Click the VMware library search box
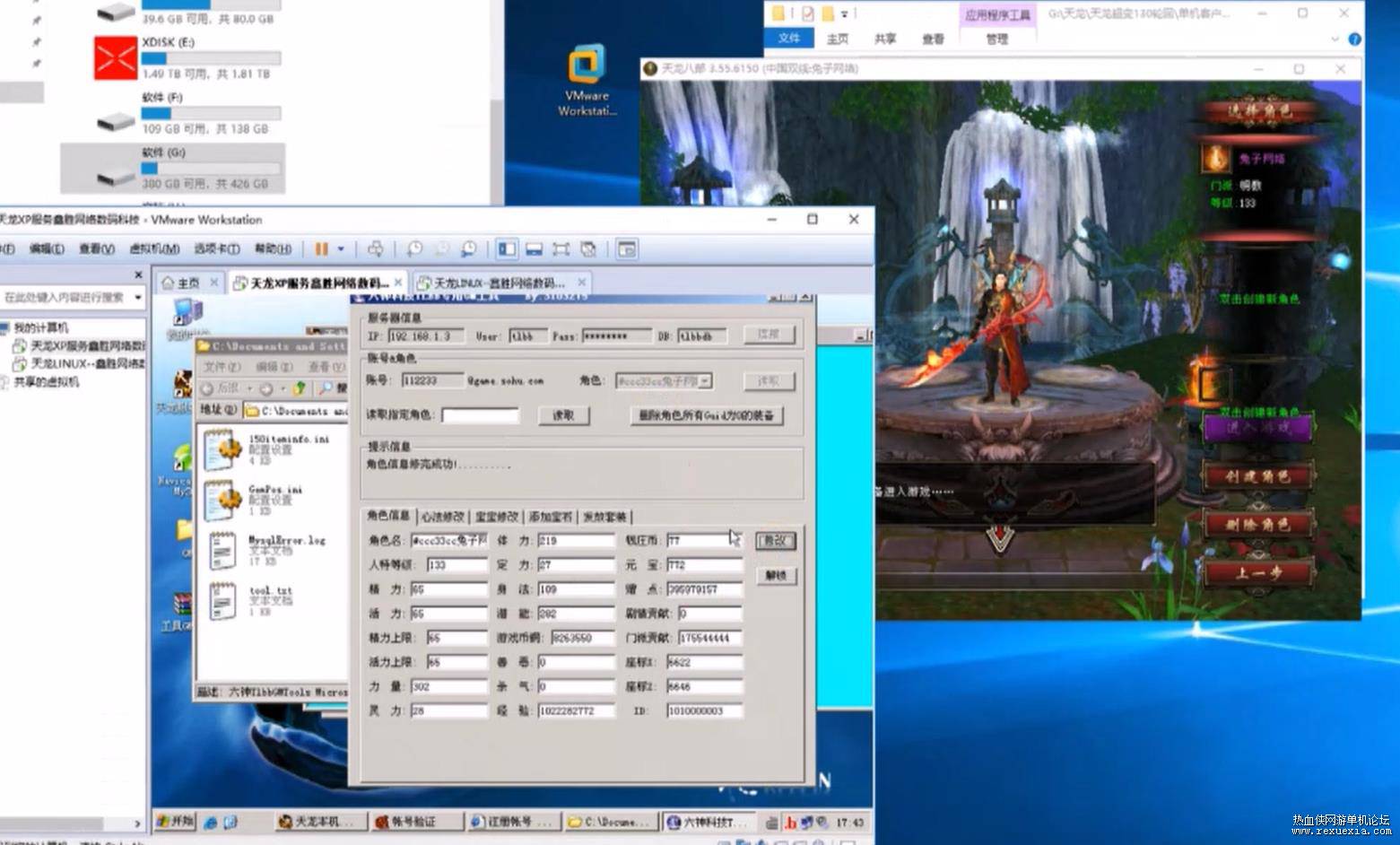The image size is (1400, 845). point(65,297)
